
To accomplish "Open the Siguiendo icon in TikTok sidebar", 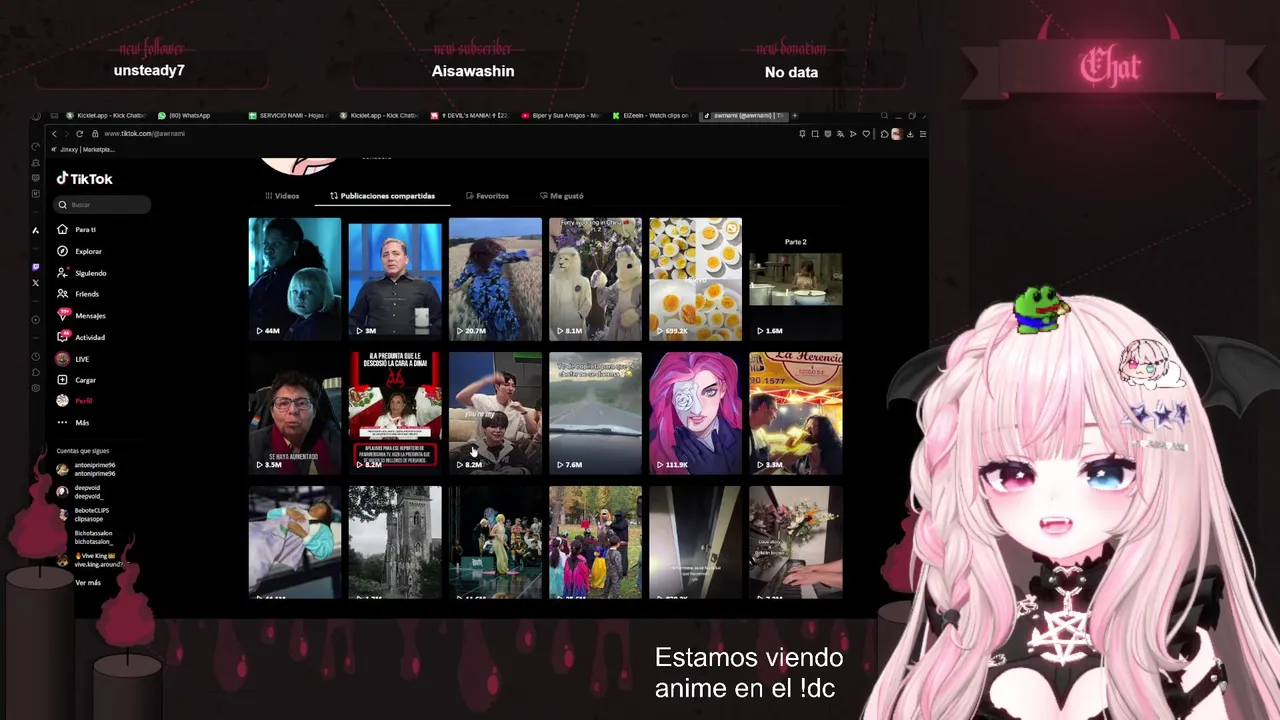I will click(63, 273).
